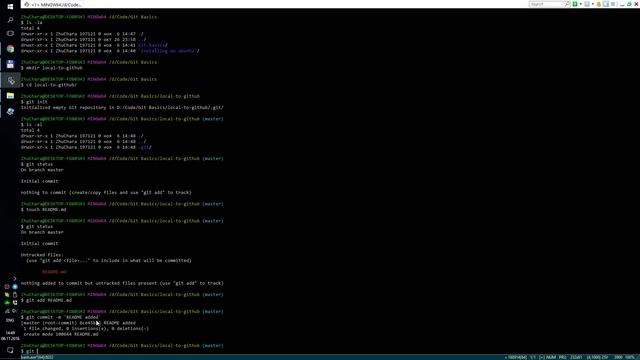Open the ConEmu system menu icon
The height and width of the screenshot is (360, 640).
[x=613, y=4]
